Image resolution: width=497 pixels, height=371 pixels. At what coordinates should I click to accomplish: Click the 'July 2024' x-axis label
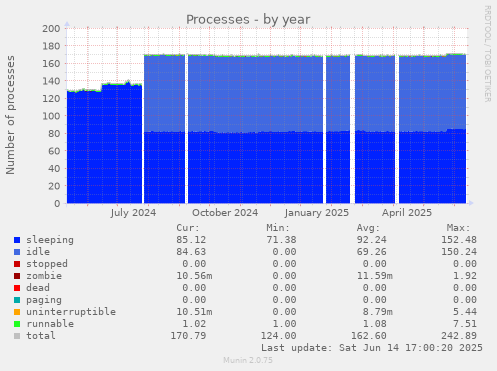click(x=133, y=213)
